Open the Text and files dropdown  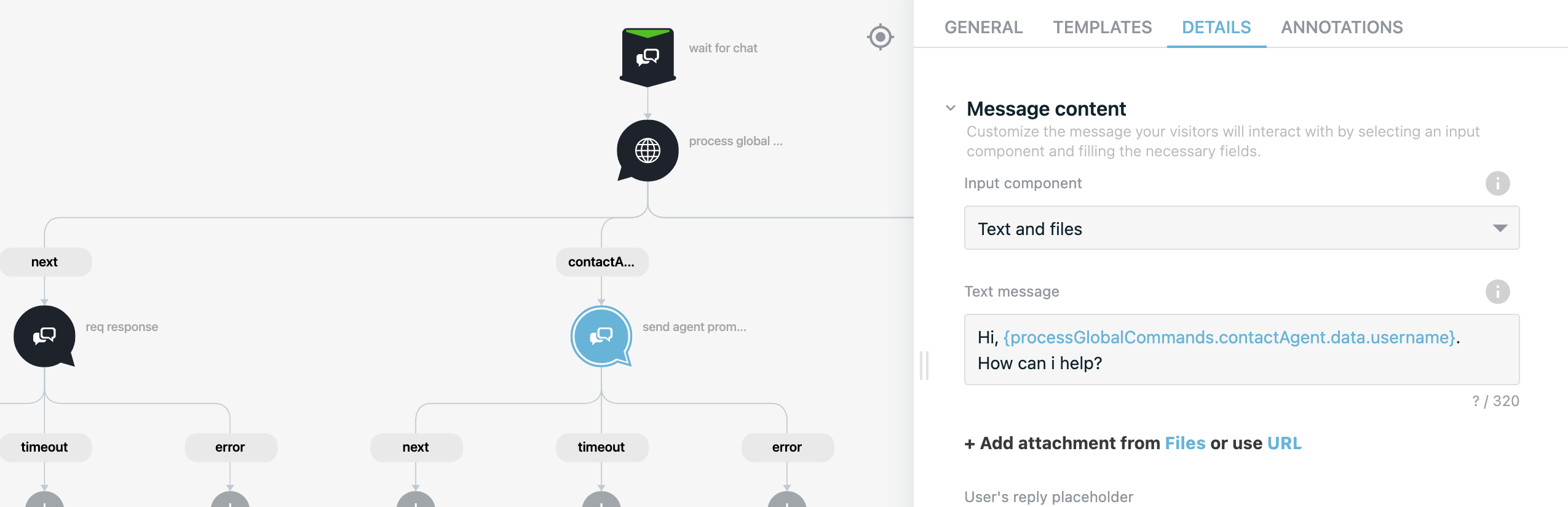coord(1241,228)
